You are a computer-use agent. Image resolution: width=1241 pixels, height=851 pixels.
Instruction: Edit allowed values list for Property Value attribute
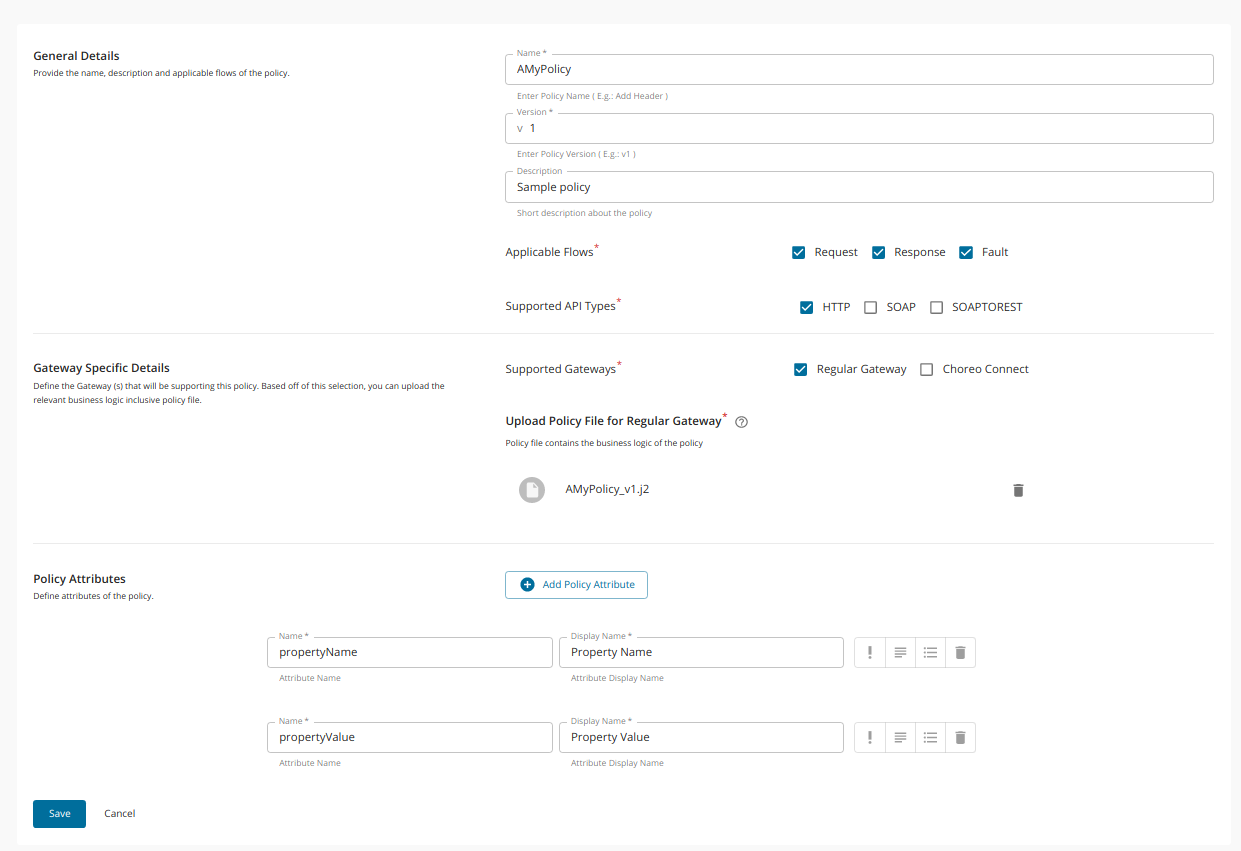click(x=930, y=737)
